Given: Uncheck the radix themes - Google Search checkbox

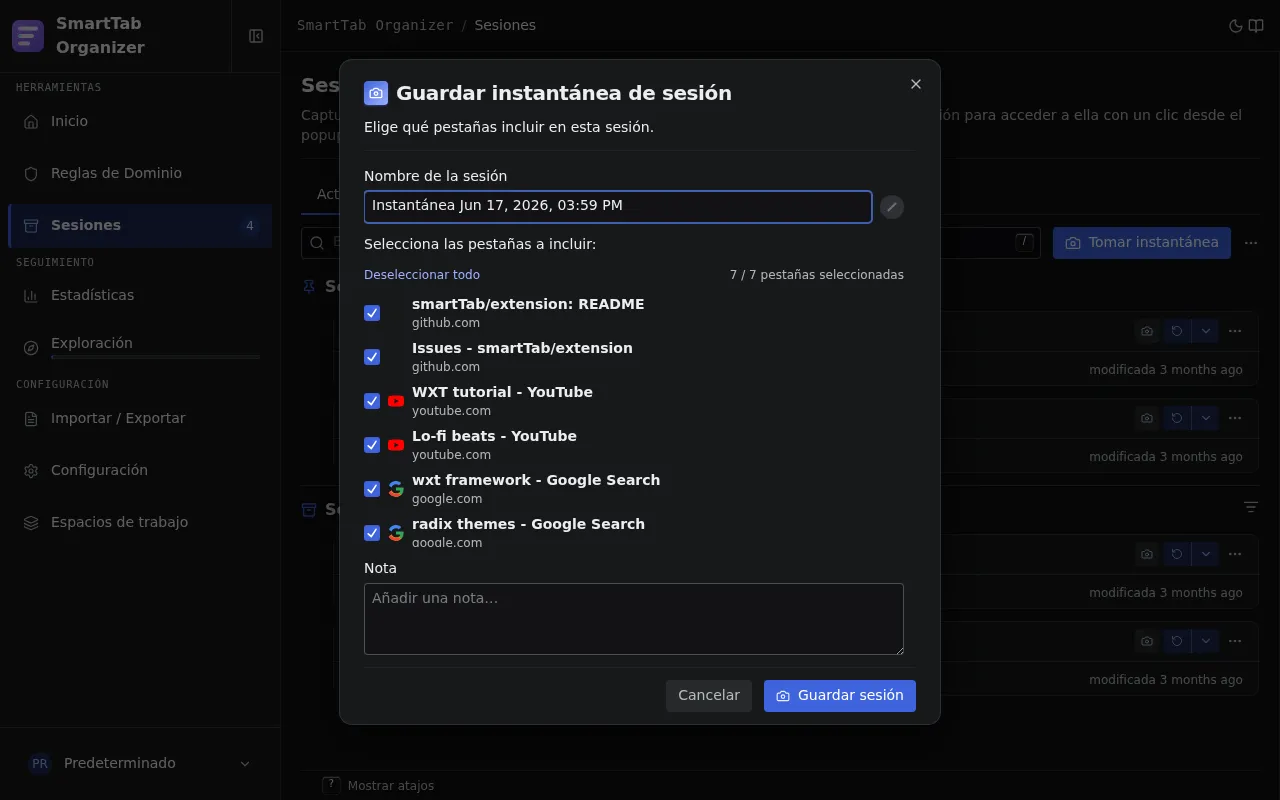Looking at the screenshot, I should (x=372, y=533).
